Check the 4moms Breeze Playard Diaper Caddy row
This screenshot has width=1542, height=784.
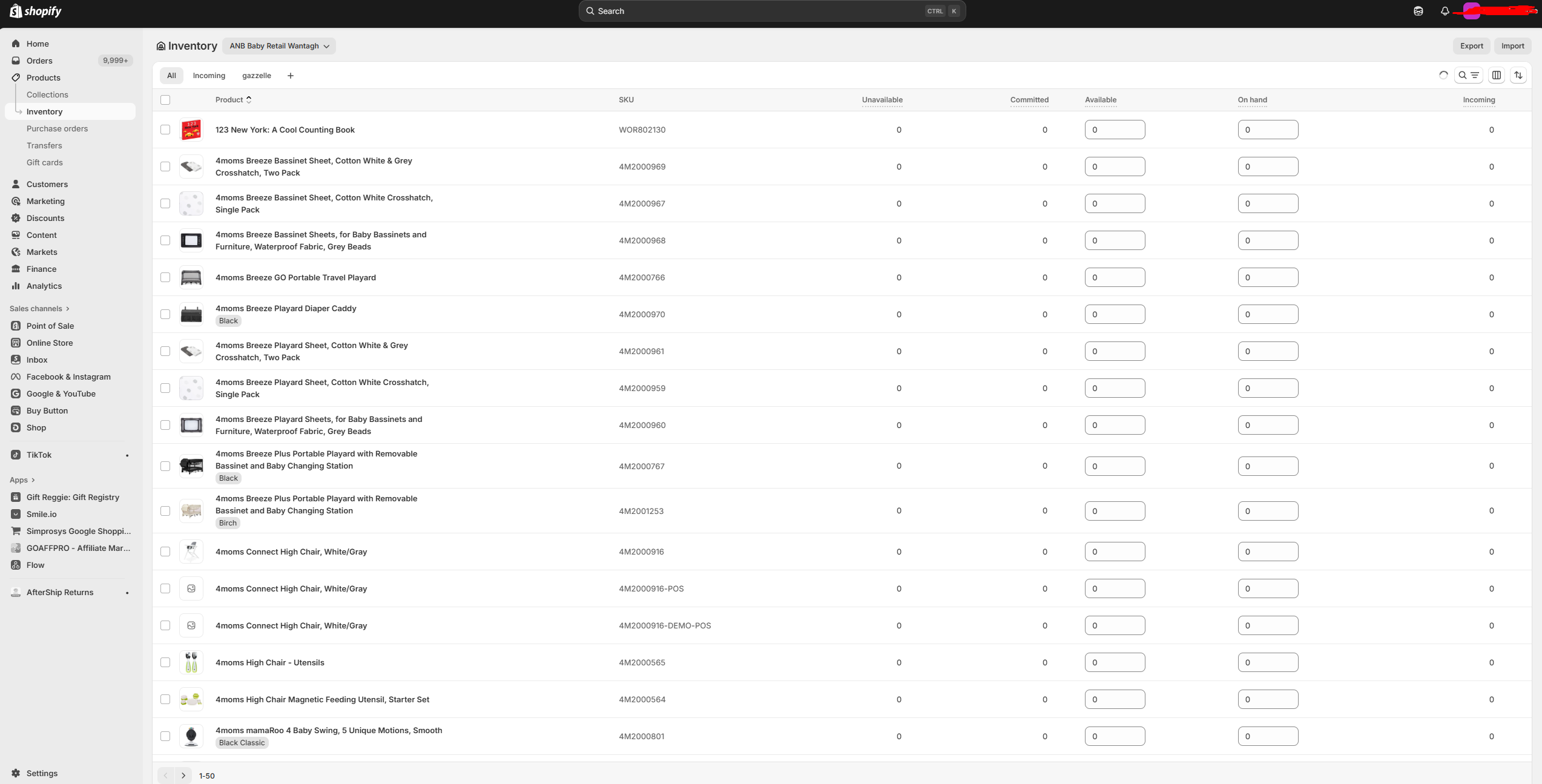(165, 314)
